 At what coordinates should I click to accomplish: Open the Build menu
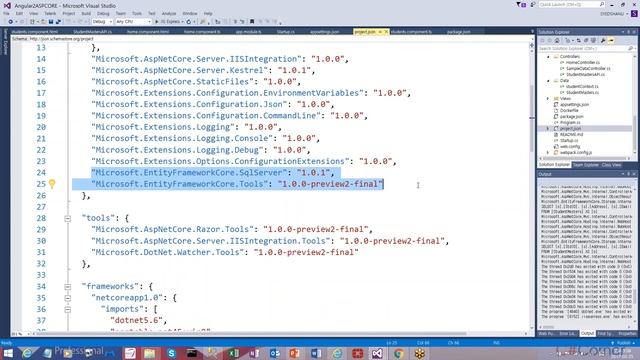point(86,13)
